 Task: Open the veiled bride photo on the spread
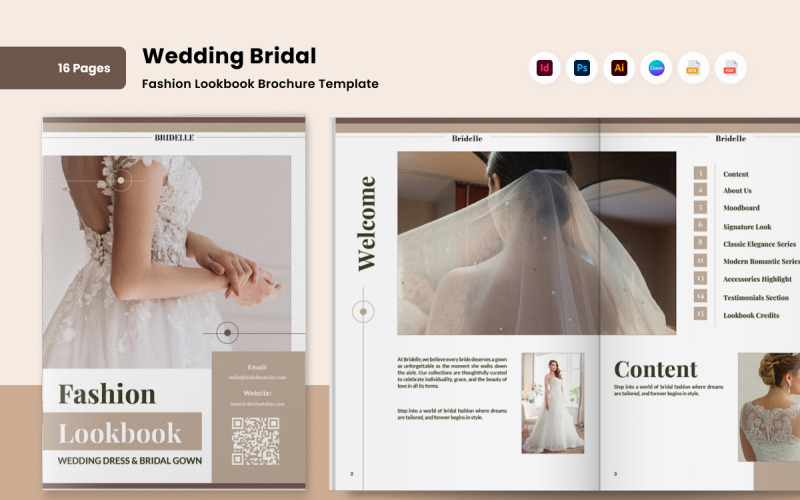[537, 243]
